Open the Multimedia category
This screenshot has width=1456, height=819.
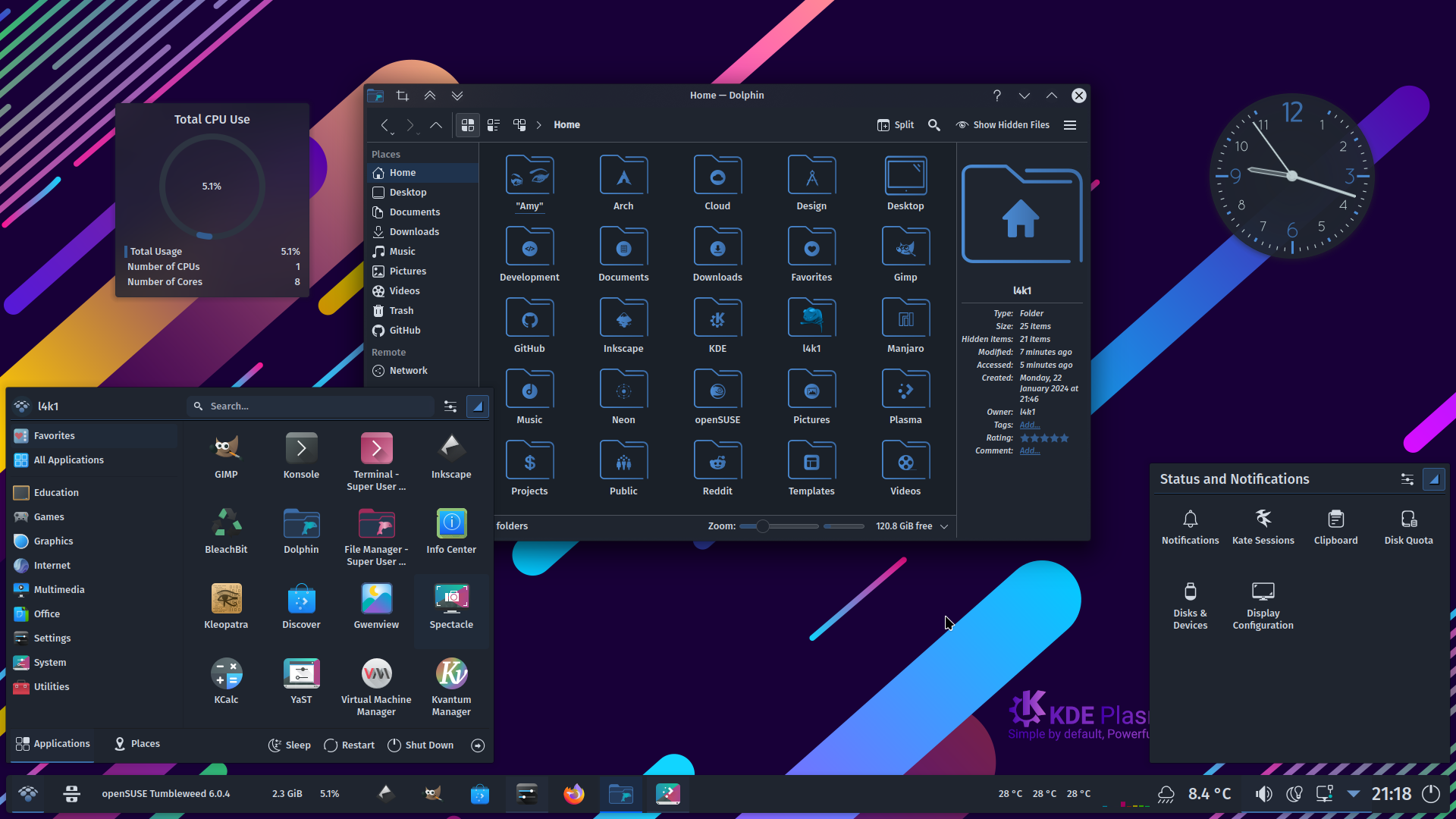[94, 590]
